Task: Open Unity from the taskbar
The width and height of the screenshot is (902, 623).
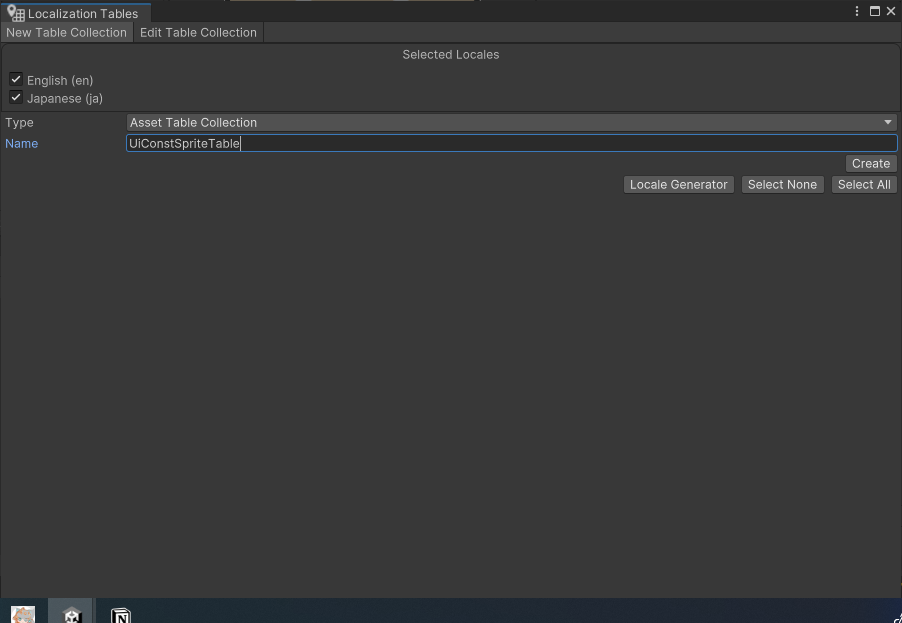Action: 71,616
